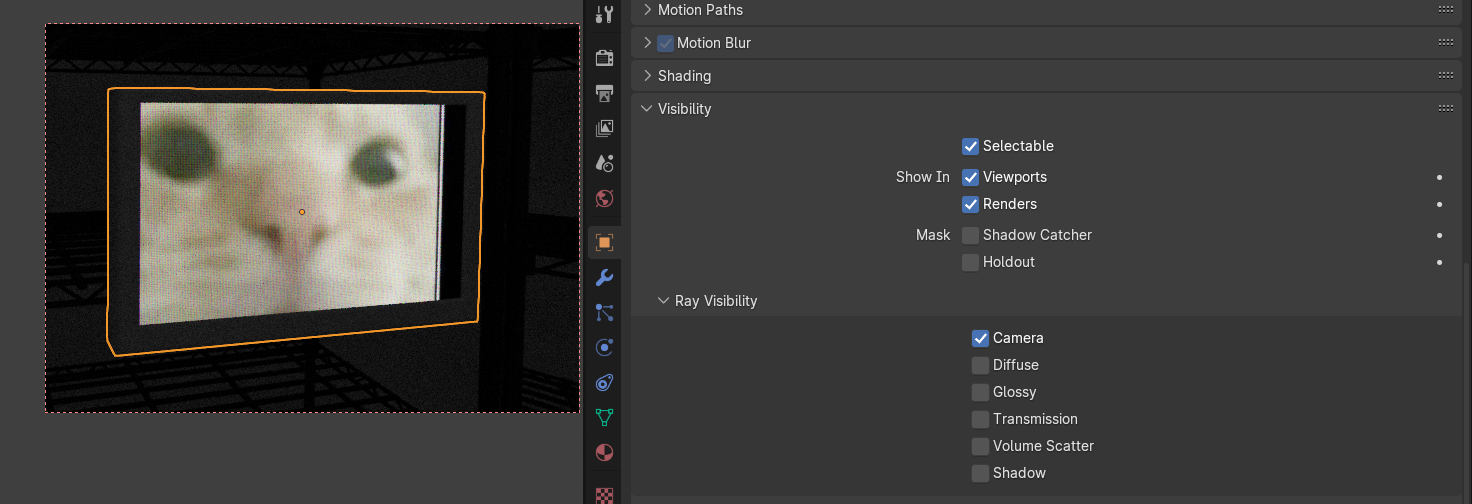The image size is (1472, 504).
Task: Select the Object properties tab
Action: click(x=604, y=242)
